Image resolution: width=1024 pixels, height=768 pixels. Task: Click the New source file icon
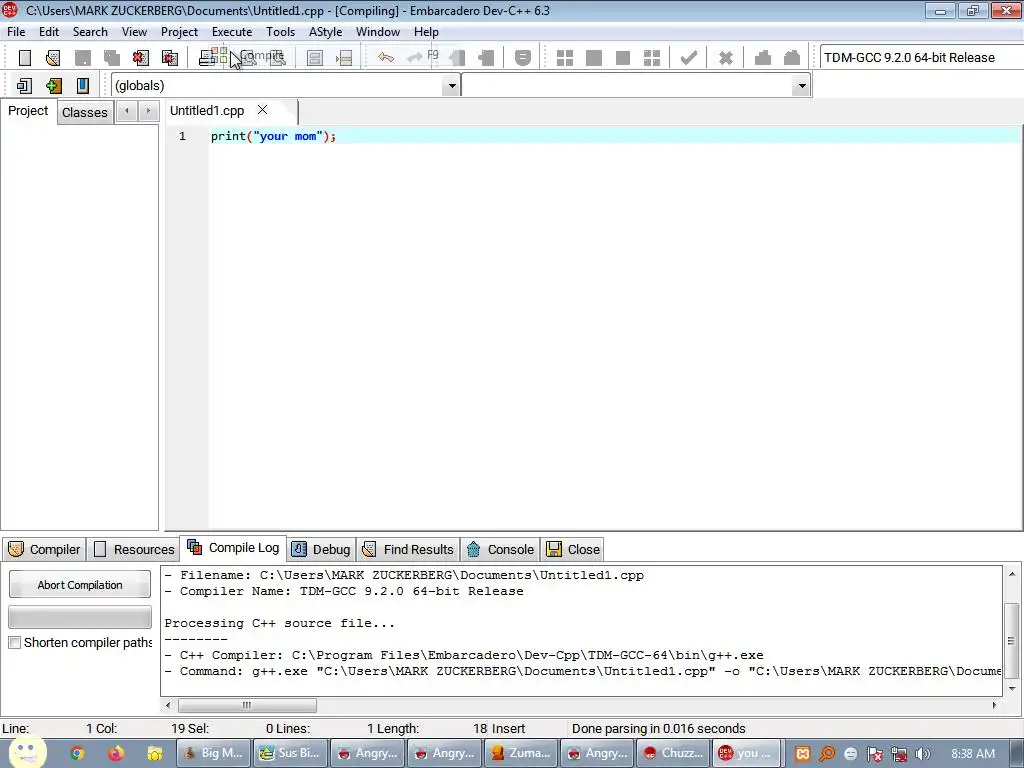pyautogui.click(x=25, y=58)
